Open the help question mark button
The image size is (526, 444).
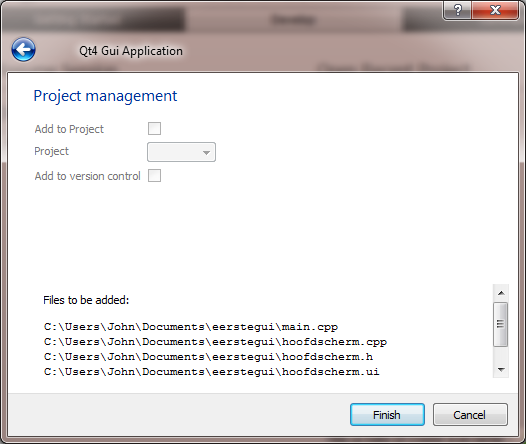pyautogui.click(x=458, y=10)
